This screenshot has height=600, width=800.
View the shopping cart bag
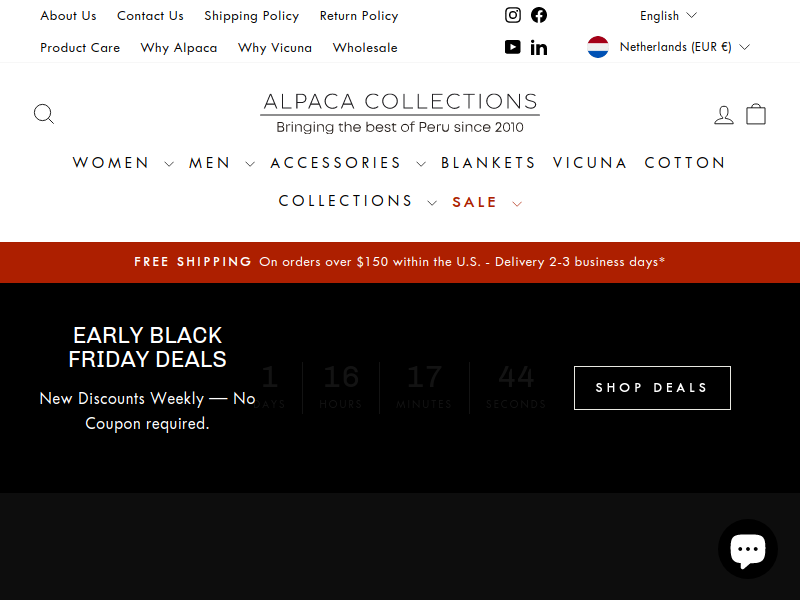(x=756, y=114)
